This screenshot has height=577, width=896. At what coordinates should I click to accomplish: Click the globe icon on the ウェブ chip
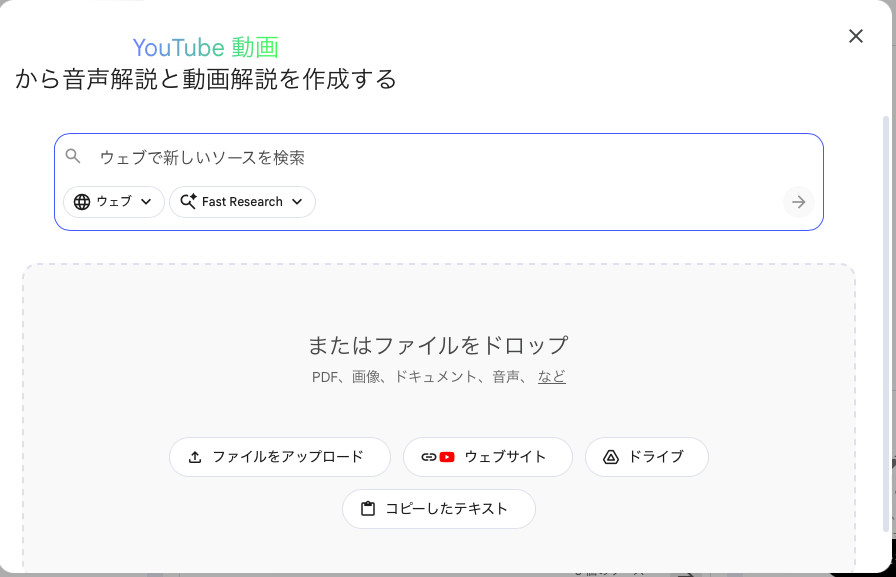(82, 202)
